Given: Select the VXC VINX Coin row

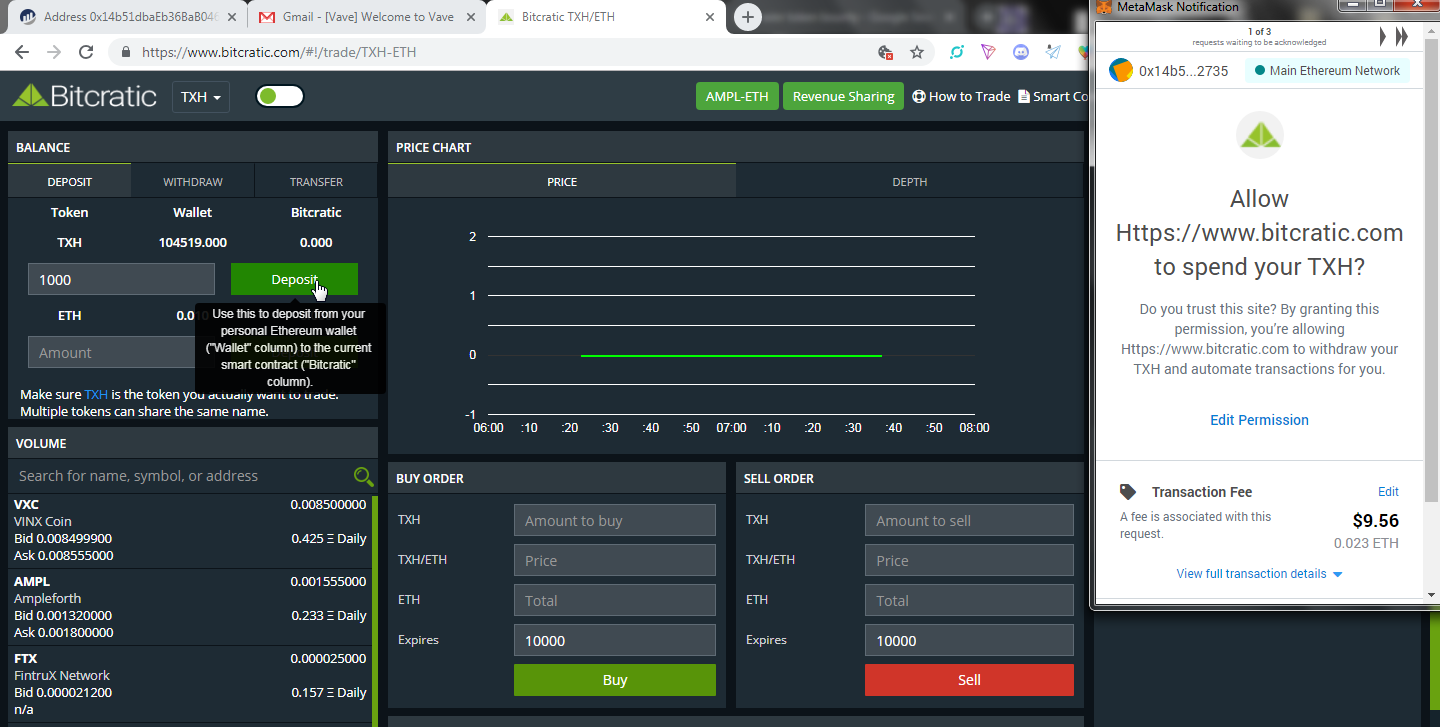Looking at the screenshot, I should coord(190,530).
